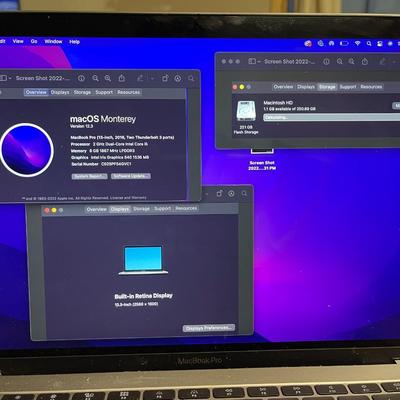The image size is (400, 400).
Task: Share from the Overview Preview window
Action: [122, 78]
